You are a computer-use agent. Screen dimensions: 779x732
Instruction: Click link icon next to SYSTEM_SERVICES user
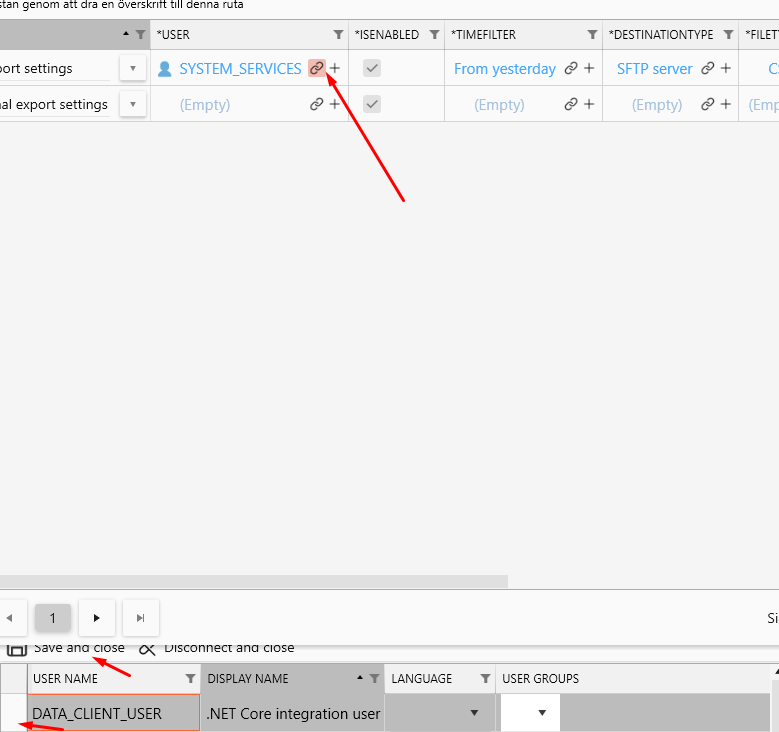tap(317, 69)
